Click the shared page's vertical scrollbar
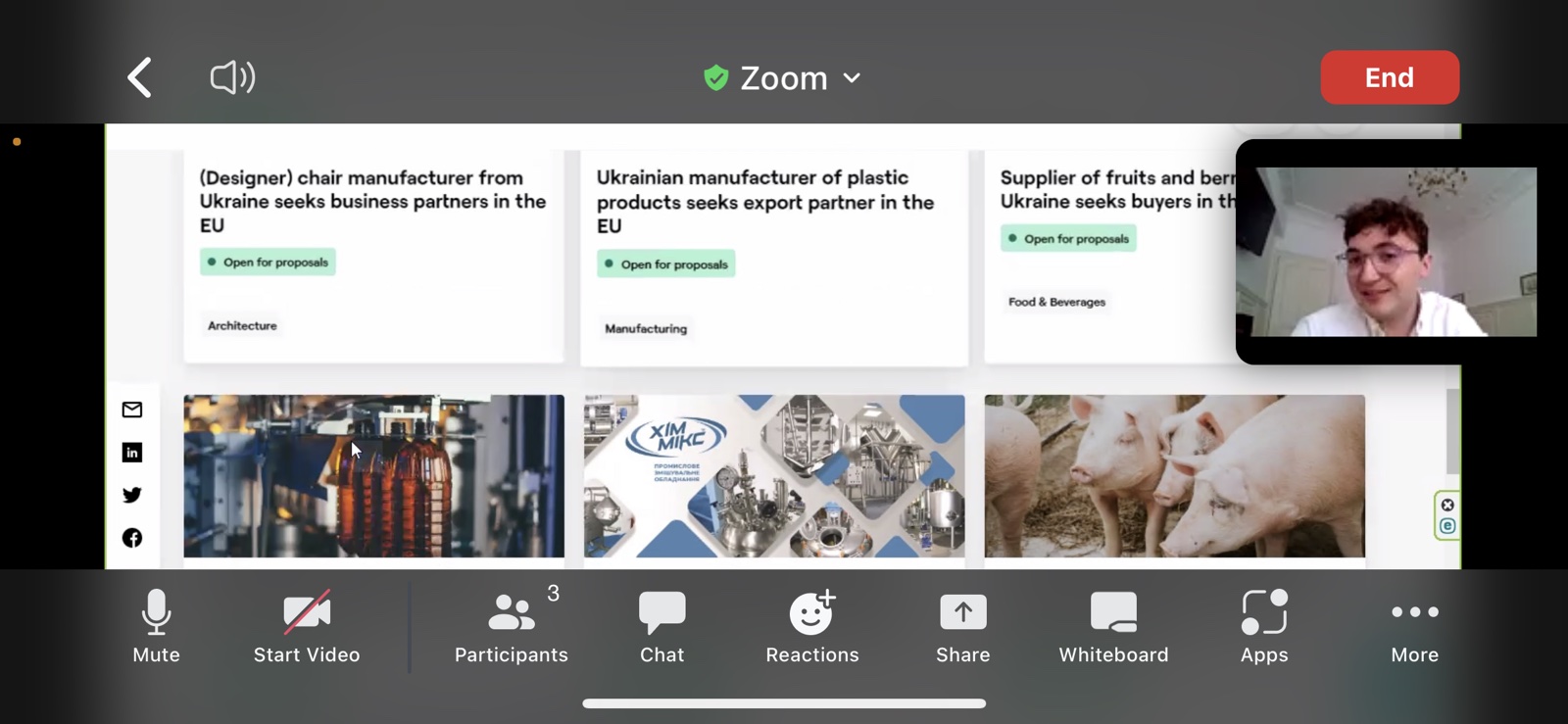Image resolution: width=1568 pixels, height=724 pixels. pos(1452,431)
